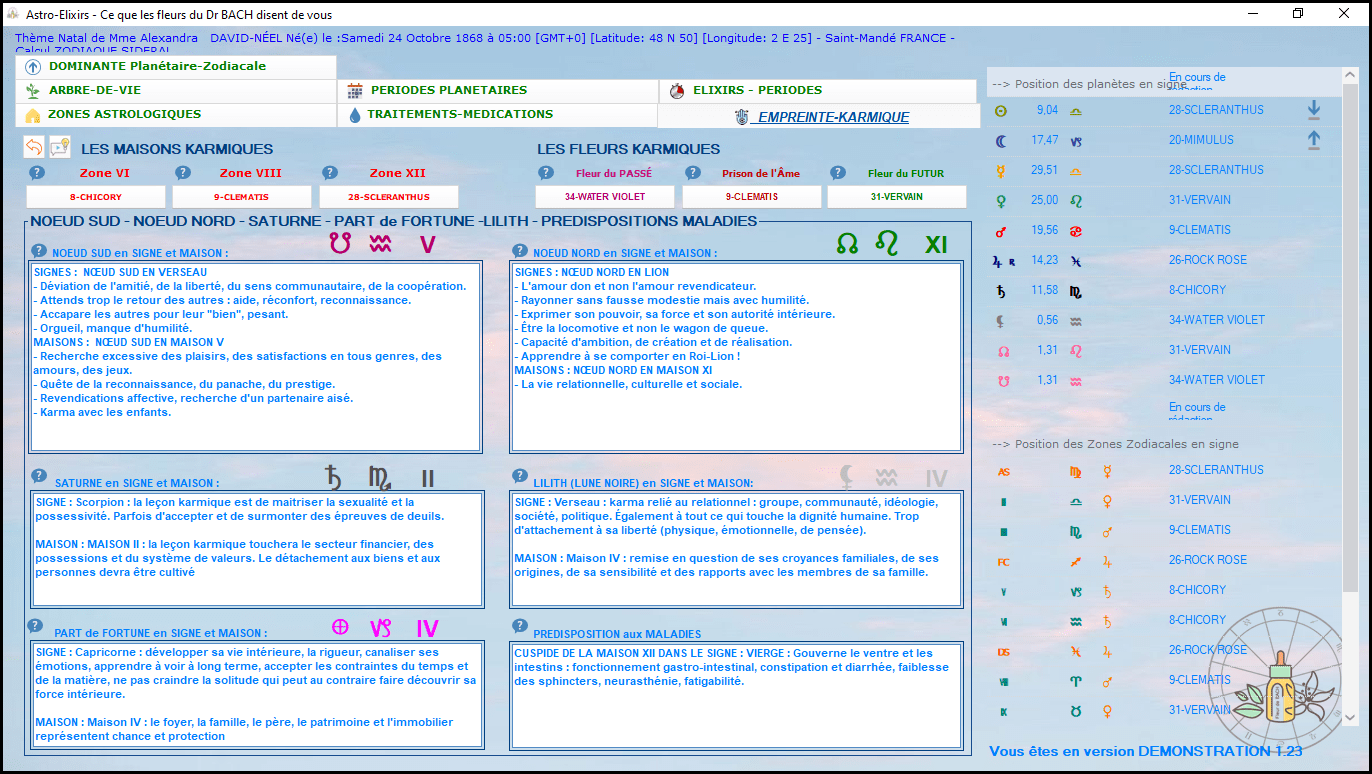Select the ZONES ASTROLOGIQUES tab
This screenshot has width=1372, height=774.
point(176,114)
